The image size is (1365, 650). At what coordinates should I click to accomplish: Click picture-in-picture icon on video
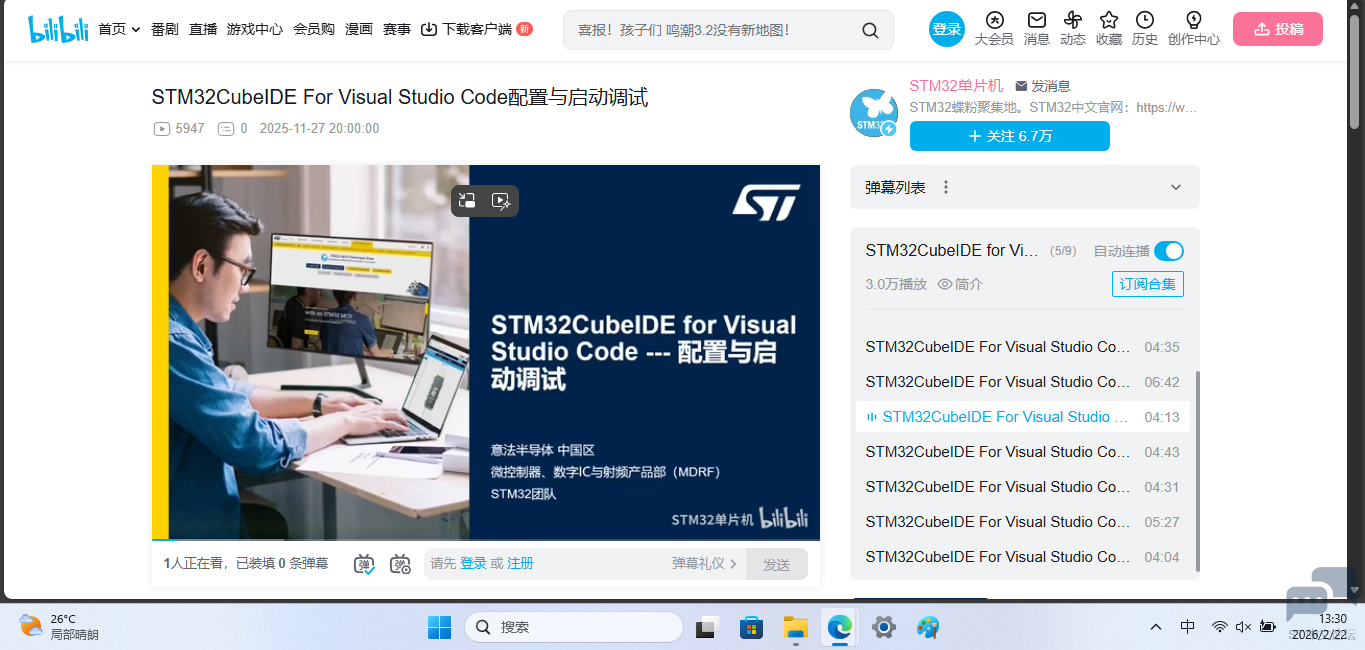click(x=467, y=201)
